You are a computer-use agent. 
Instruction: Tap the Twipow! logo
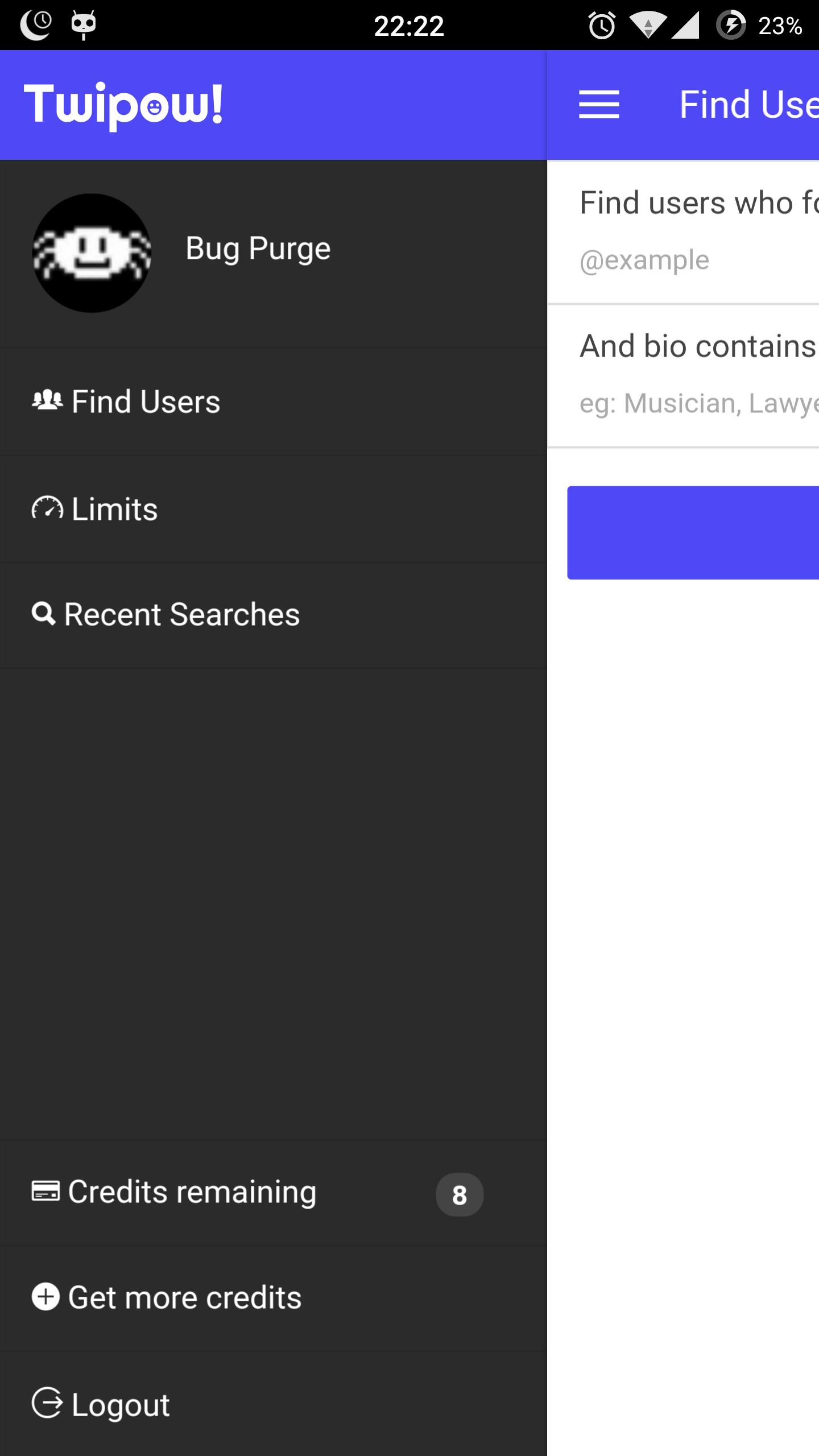pos(123,105)
